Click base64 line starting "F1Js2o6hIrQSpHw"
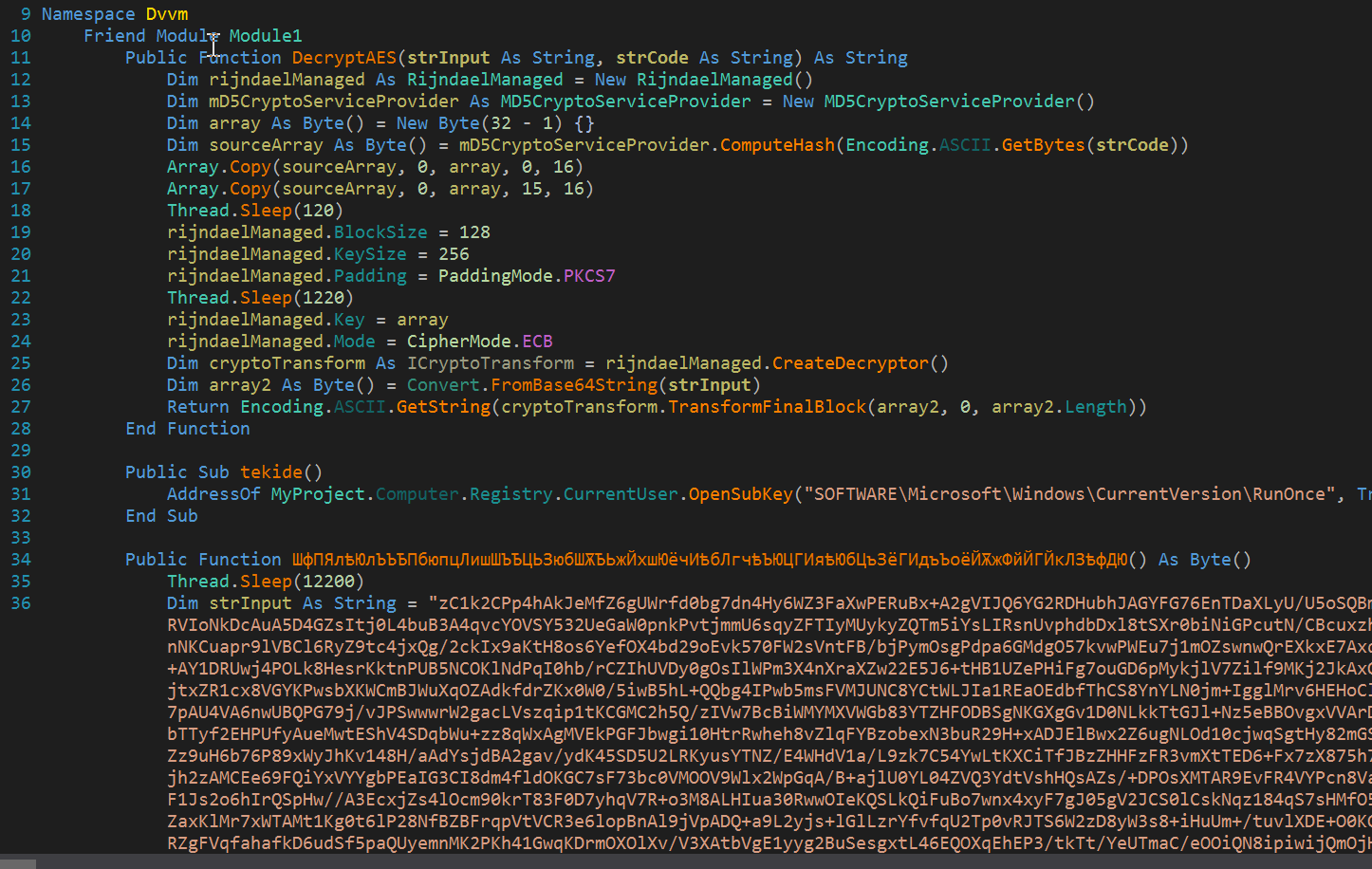Image resolution: width=1372 pixels, height=869 pixels. 769,800
